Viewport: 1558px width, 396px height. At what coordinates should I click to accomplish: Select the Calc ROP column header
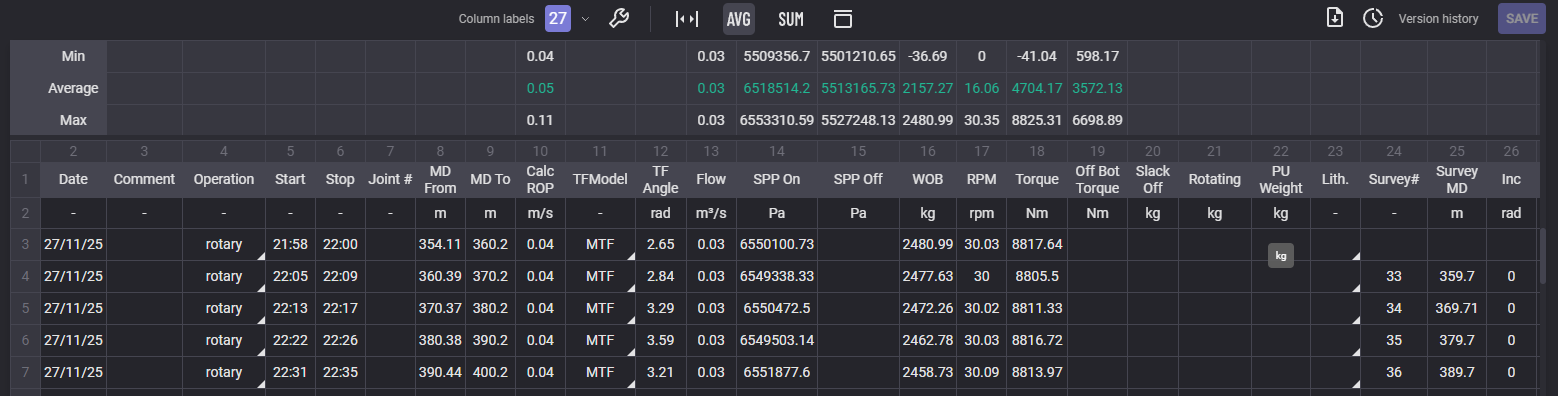[x=540, y=180]
